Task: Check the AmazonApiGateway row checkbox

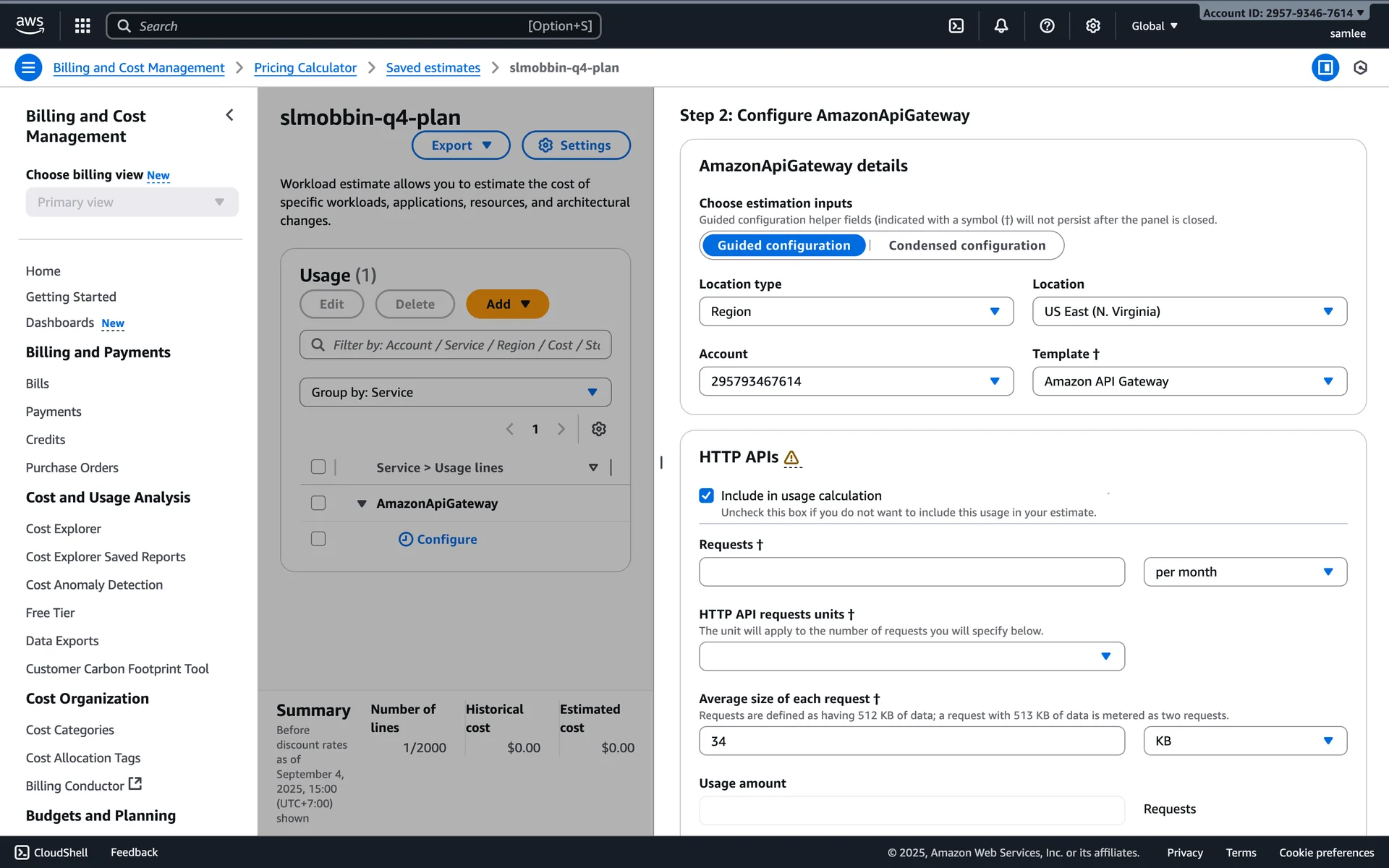Action: (x=318, y=503)
